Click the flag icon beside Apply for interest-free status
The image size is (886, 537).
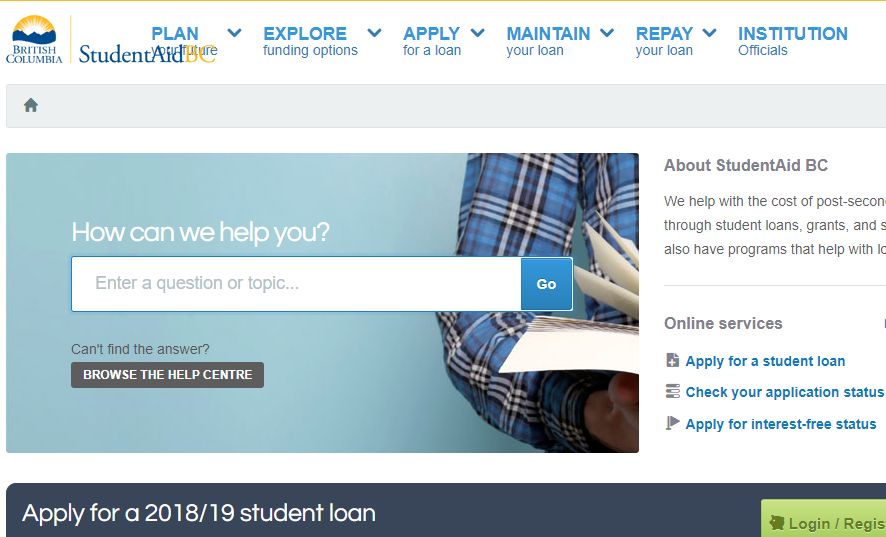point(672,423)
